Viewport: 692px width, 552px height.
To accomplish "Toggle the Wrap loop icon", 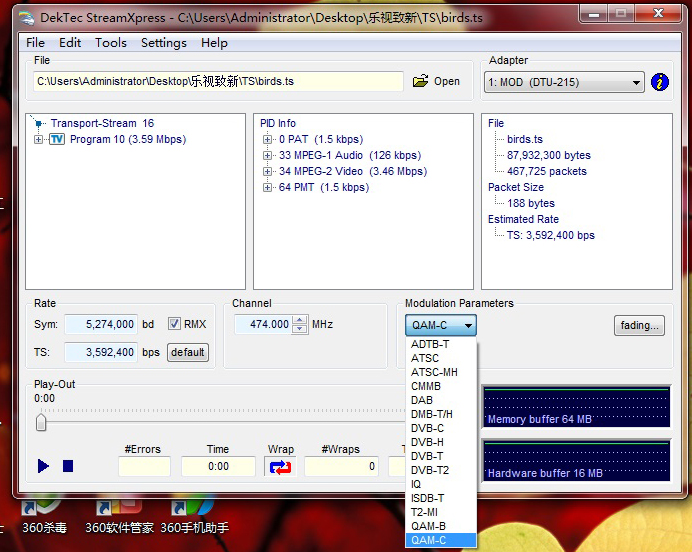I will [x=281, y=466].
